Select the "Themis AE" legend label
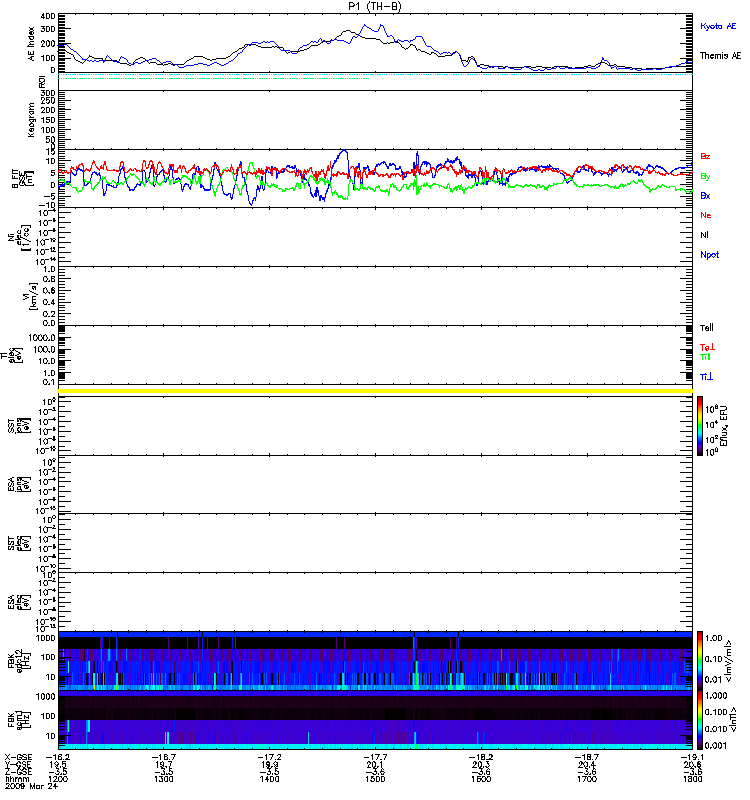This screenshot has width=750, height=800. (720, 56)
